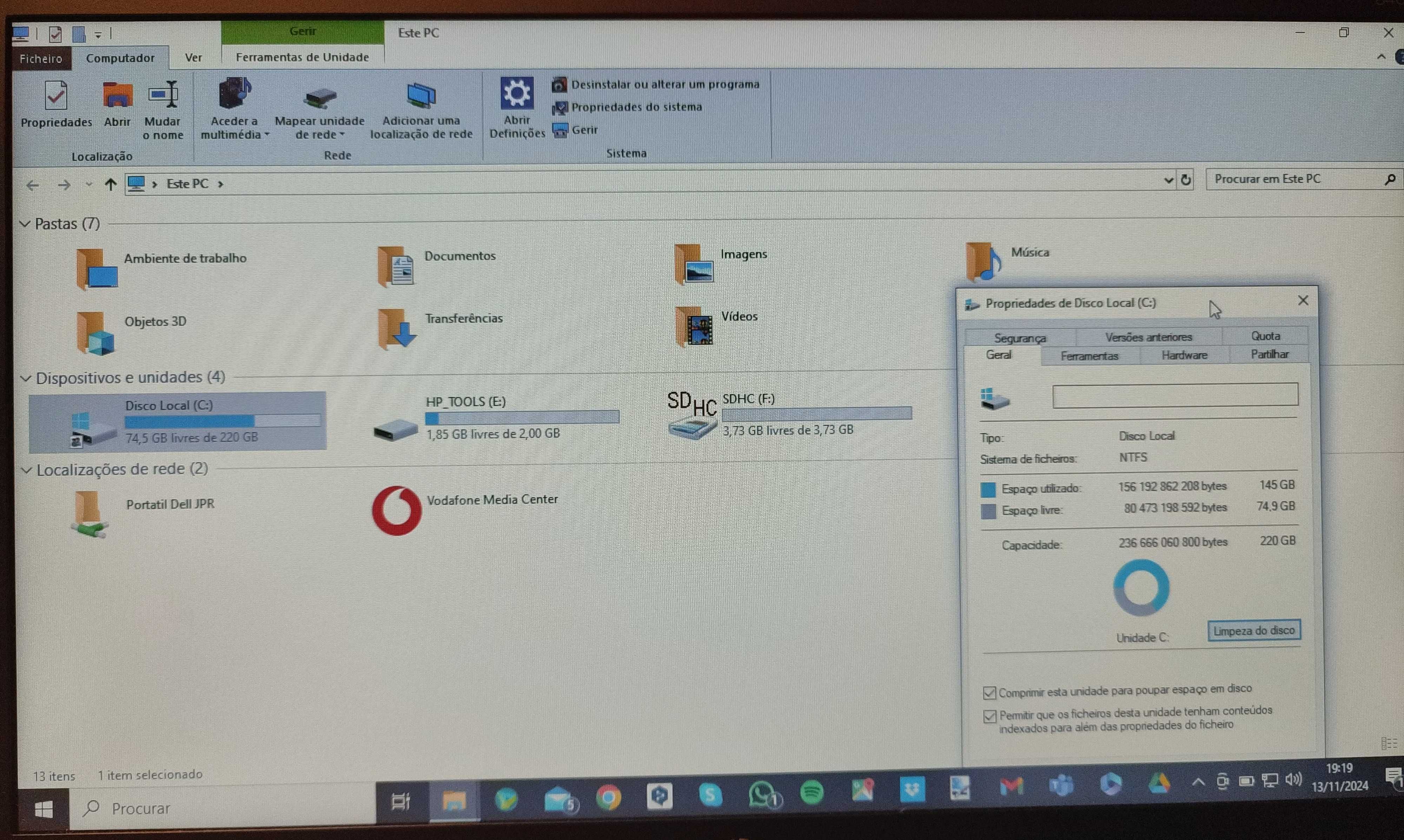Go up one folder level
The height and width of the screenshot is (840, 1404).
tap(110, 185)
